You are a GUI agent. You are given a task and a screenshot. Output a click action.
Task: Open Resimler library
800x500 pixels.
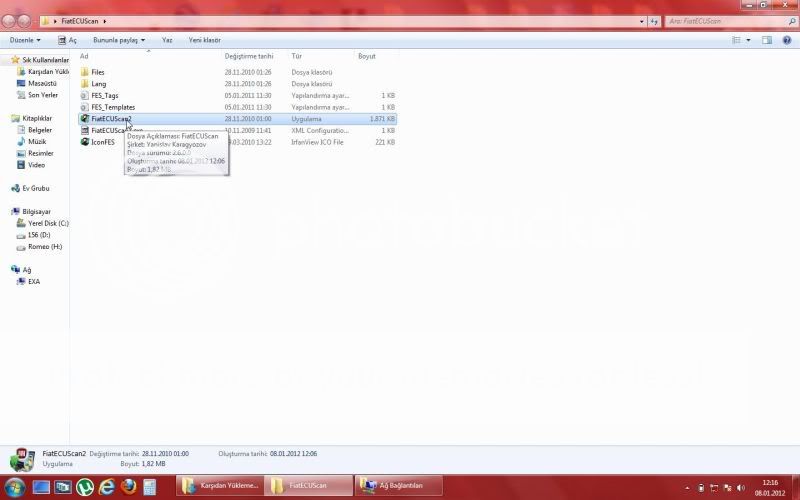click(x=35, y=153)
